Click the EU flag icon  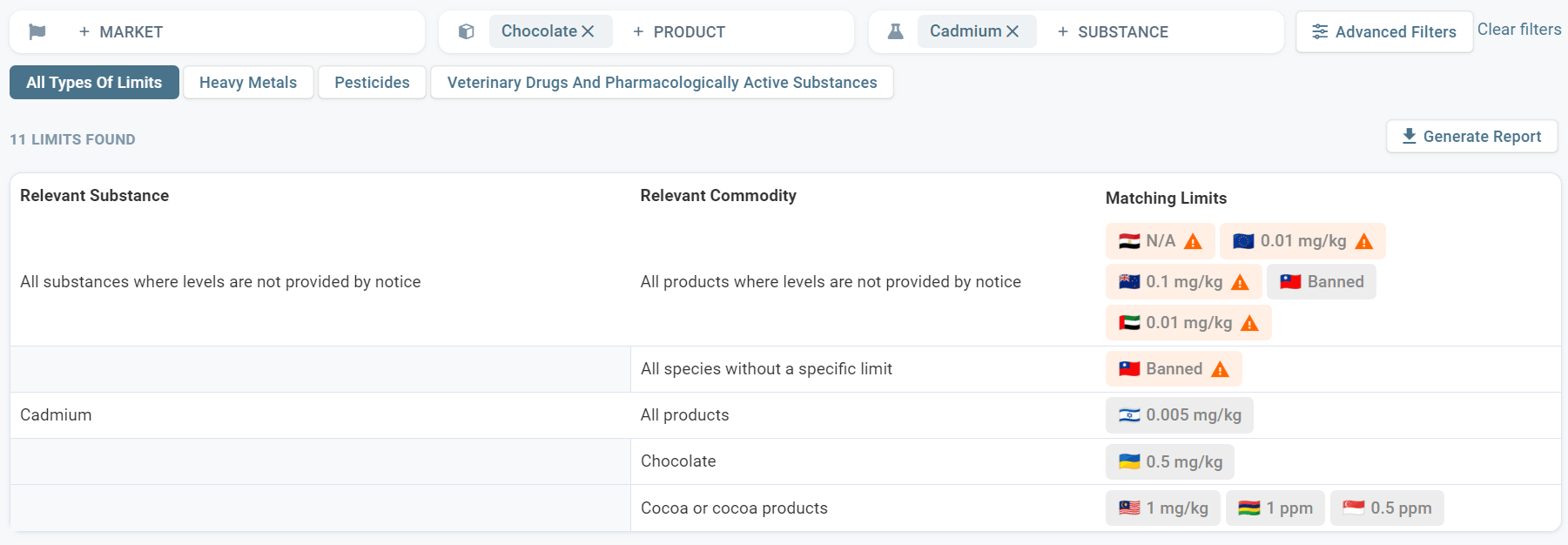[1243, 241]
